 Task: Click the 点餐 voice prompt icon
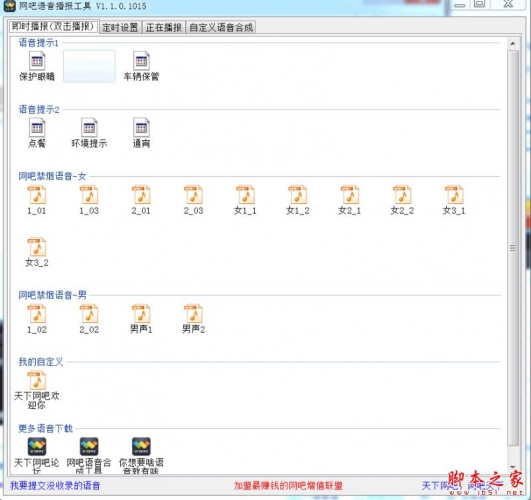pyautogui.click(x=37, y=133)
